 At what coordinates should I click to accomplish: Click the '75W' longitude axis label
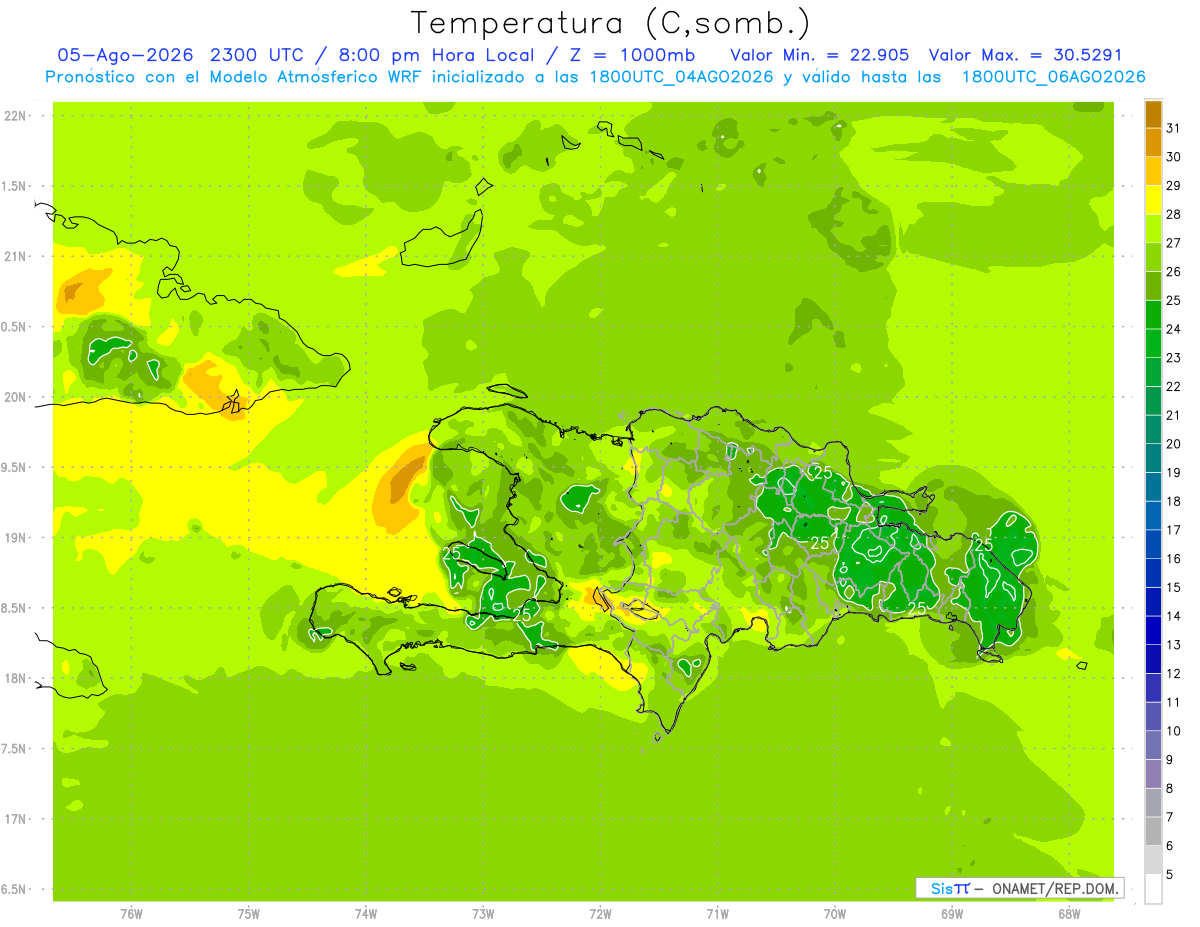[x=249, y=914]
